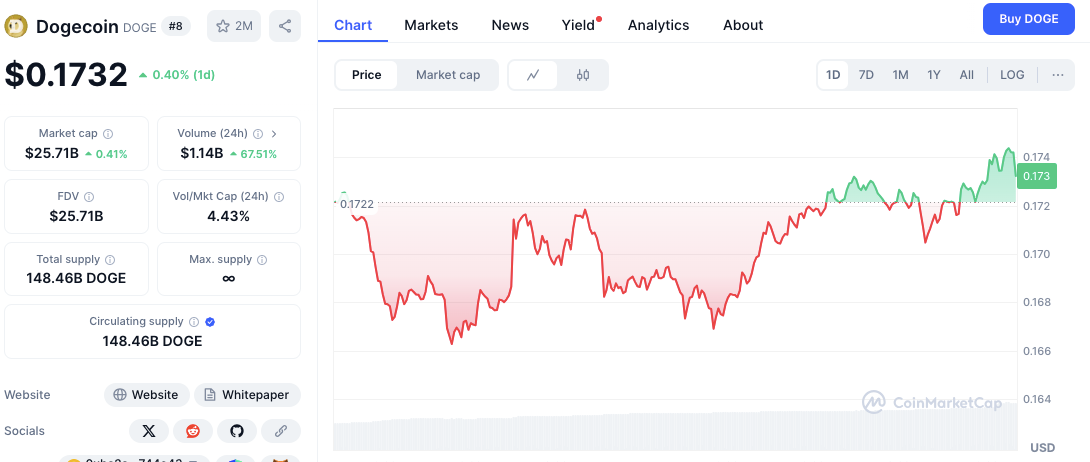Click the 148.46B DOGE total supply value

(76, 279)
